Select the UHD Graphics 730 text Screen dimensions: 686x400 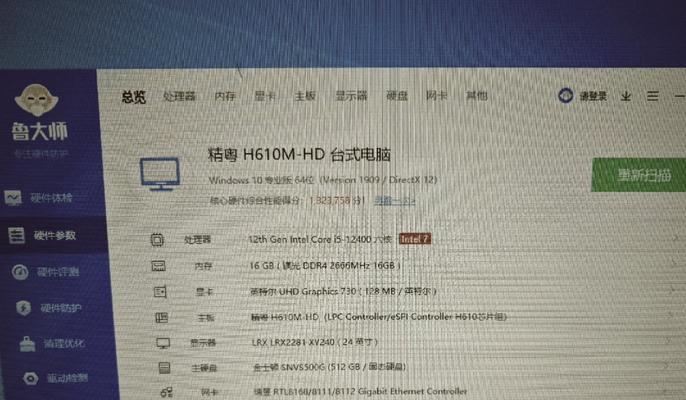point(343,291)
